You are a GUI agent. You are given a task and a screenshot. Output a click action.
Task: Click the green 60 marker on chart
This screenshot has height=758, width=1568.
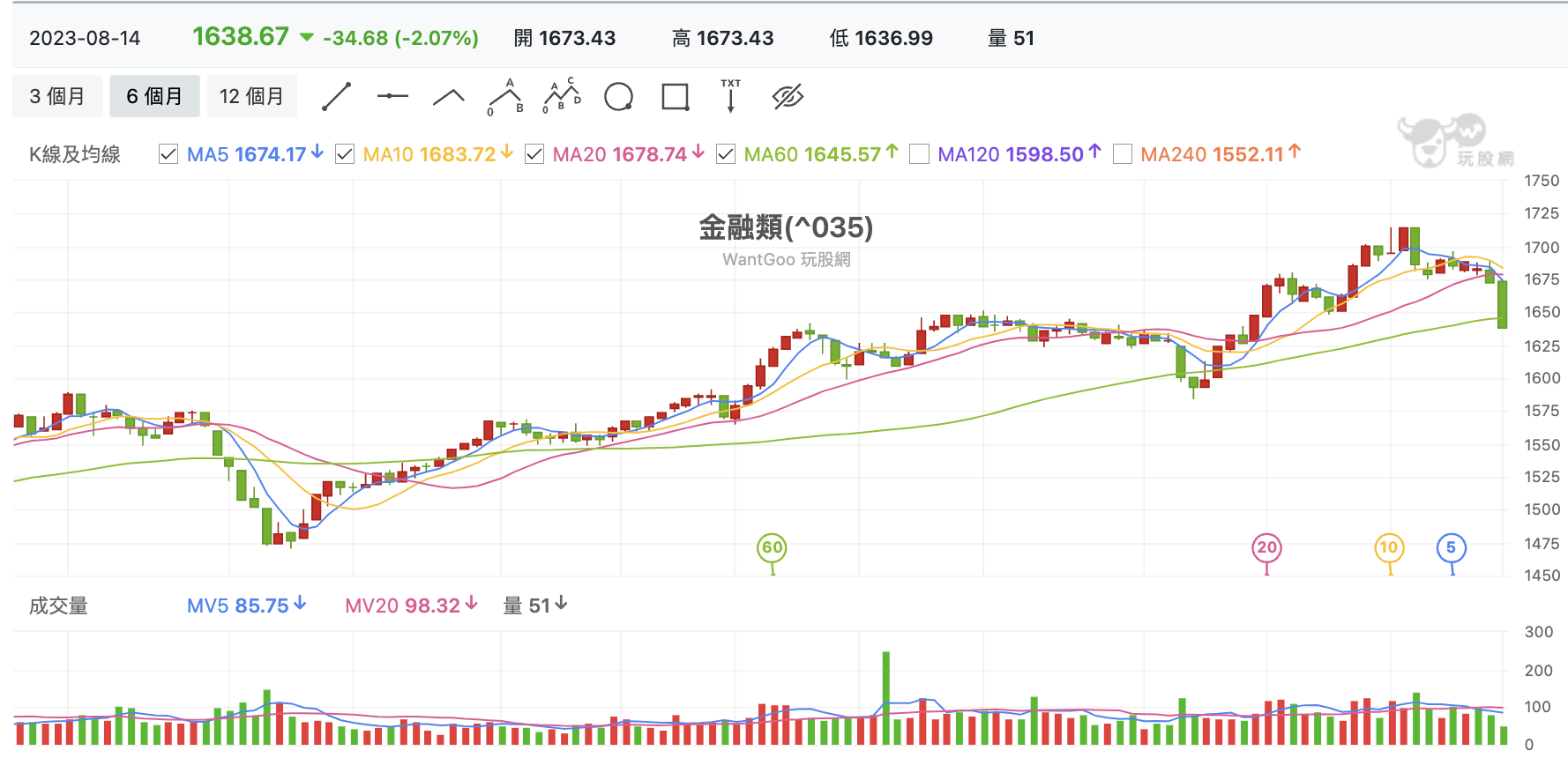pyautogui.click(x=772, y=547)
